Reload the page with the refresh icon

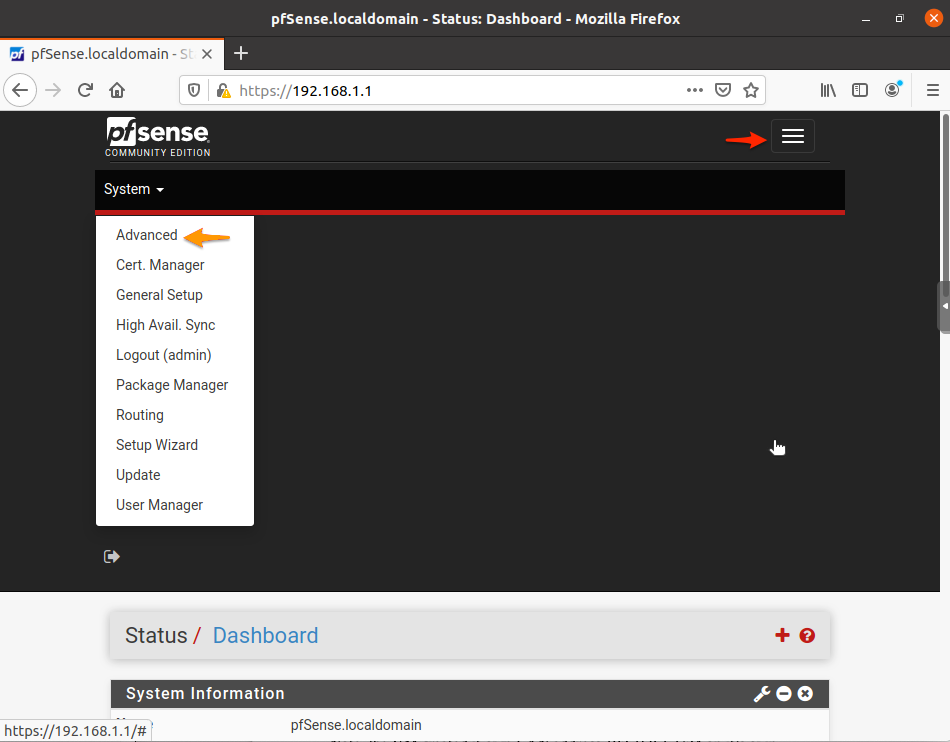tap(84, 89)
